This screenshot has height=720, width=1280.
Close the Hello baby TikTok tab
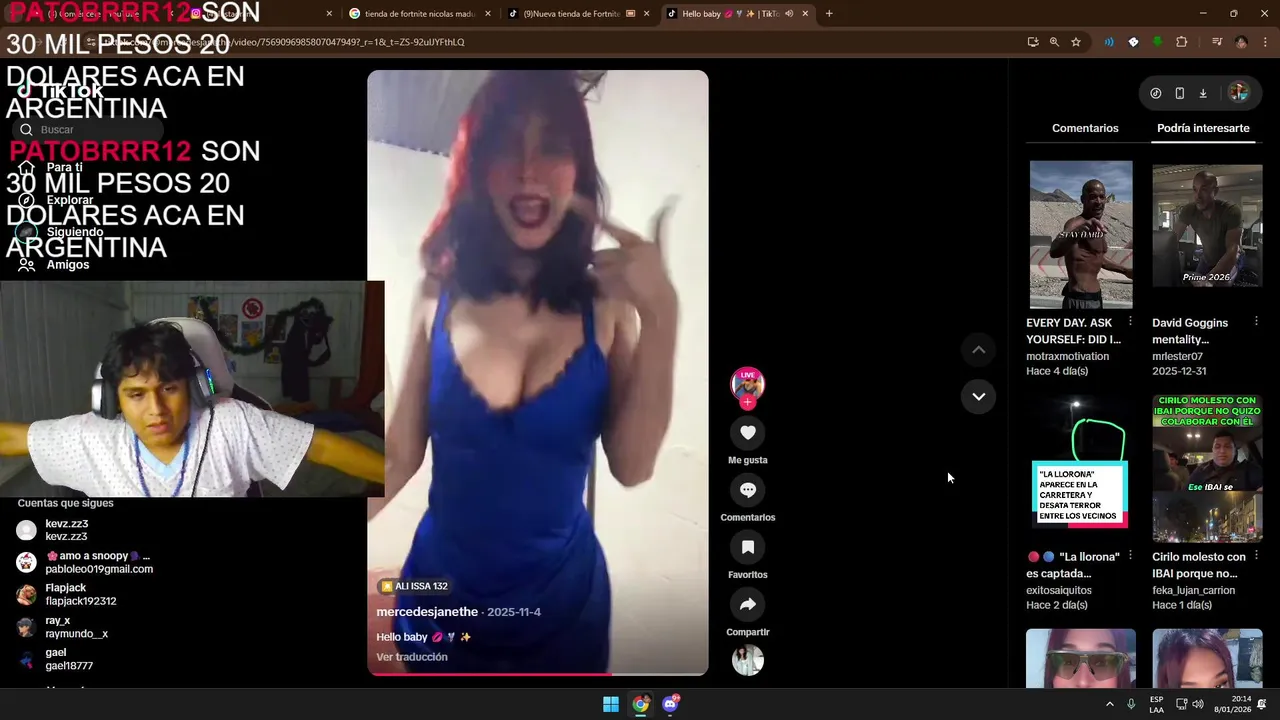(805, 14)
